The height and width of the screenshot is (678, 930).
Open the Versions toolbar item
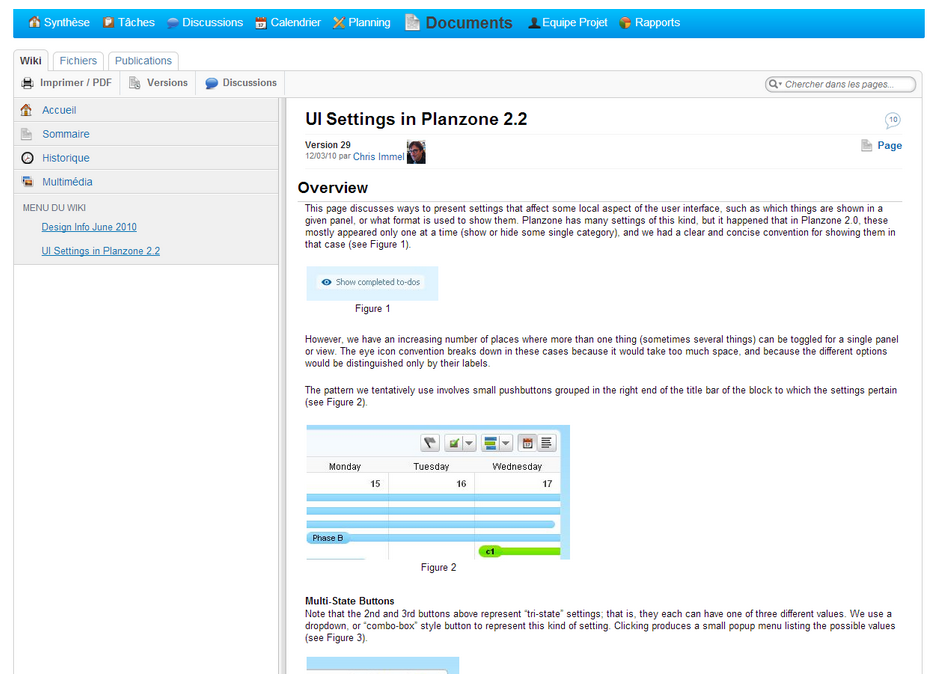[x=158, y=83]
